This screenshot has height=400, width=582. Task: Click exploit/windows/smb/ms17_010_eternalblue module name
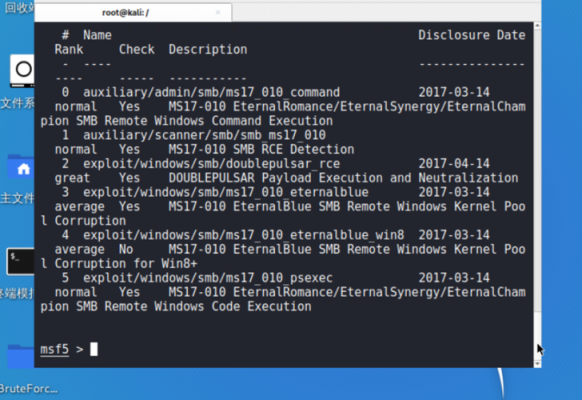(226, 192)
